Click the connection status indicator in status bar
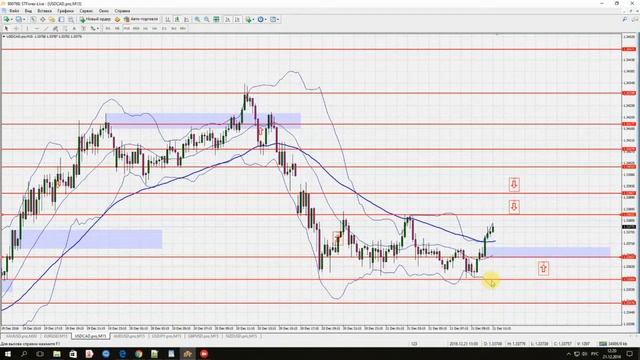Viewport: 640px width, 360px height. pyautogui.click(x=614, y=344)
